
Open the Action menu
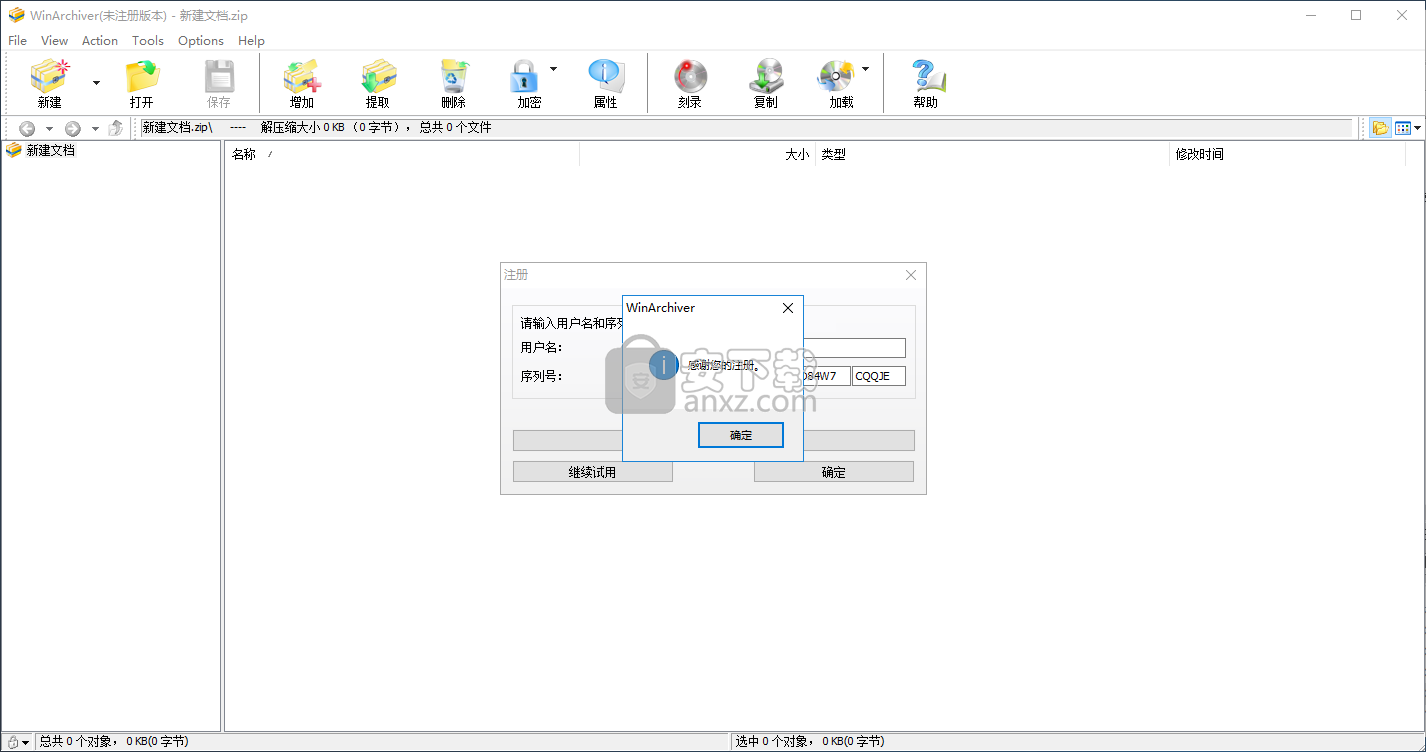pyautogui.click(x=100, y=41)
